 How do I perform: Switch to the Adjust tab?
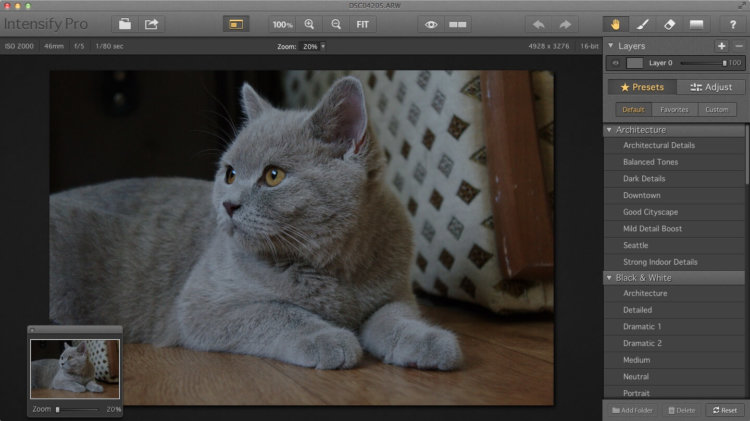point(711,87)
